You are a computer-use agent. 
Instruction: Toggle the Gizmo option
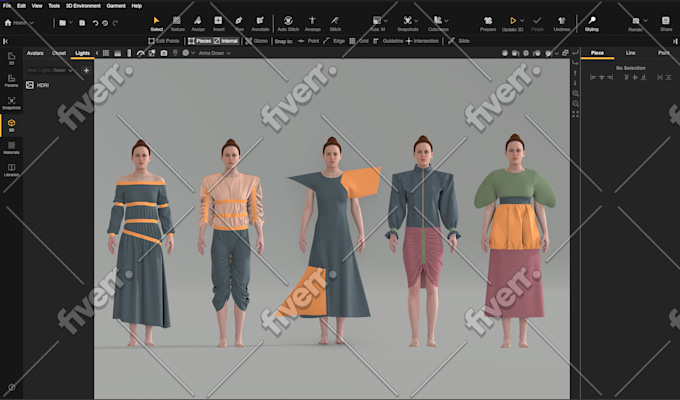point(256,41)
